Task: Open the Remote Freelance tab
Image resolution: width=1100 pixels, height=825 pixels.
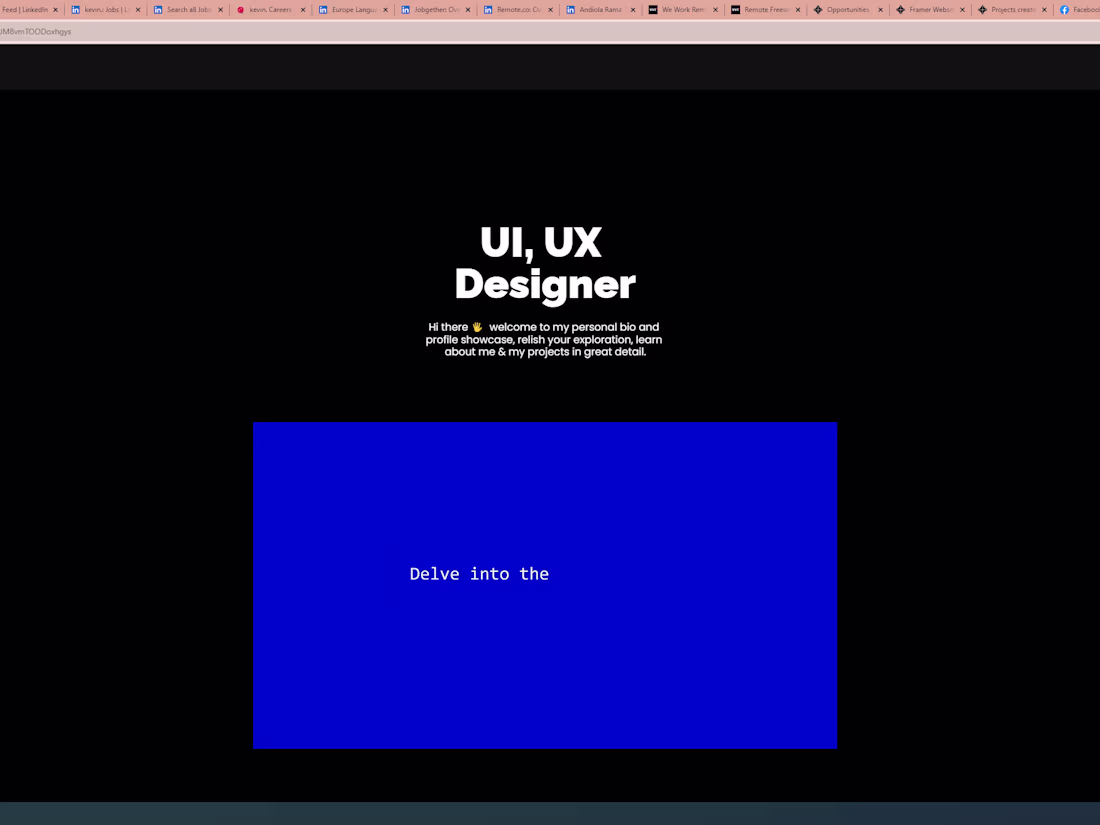Action: [x=765, y=10]
